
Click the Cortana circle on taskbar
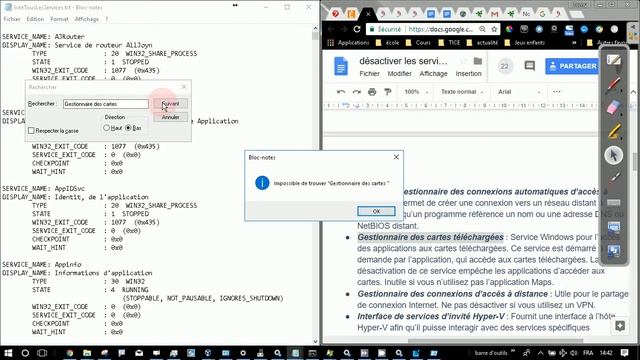point(25,353)
